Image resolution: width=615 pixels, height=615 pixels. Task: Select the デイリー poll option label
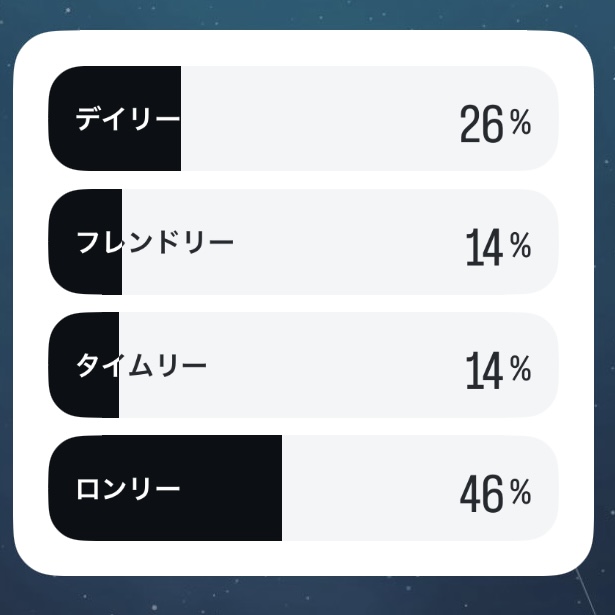128,120
